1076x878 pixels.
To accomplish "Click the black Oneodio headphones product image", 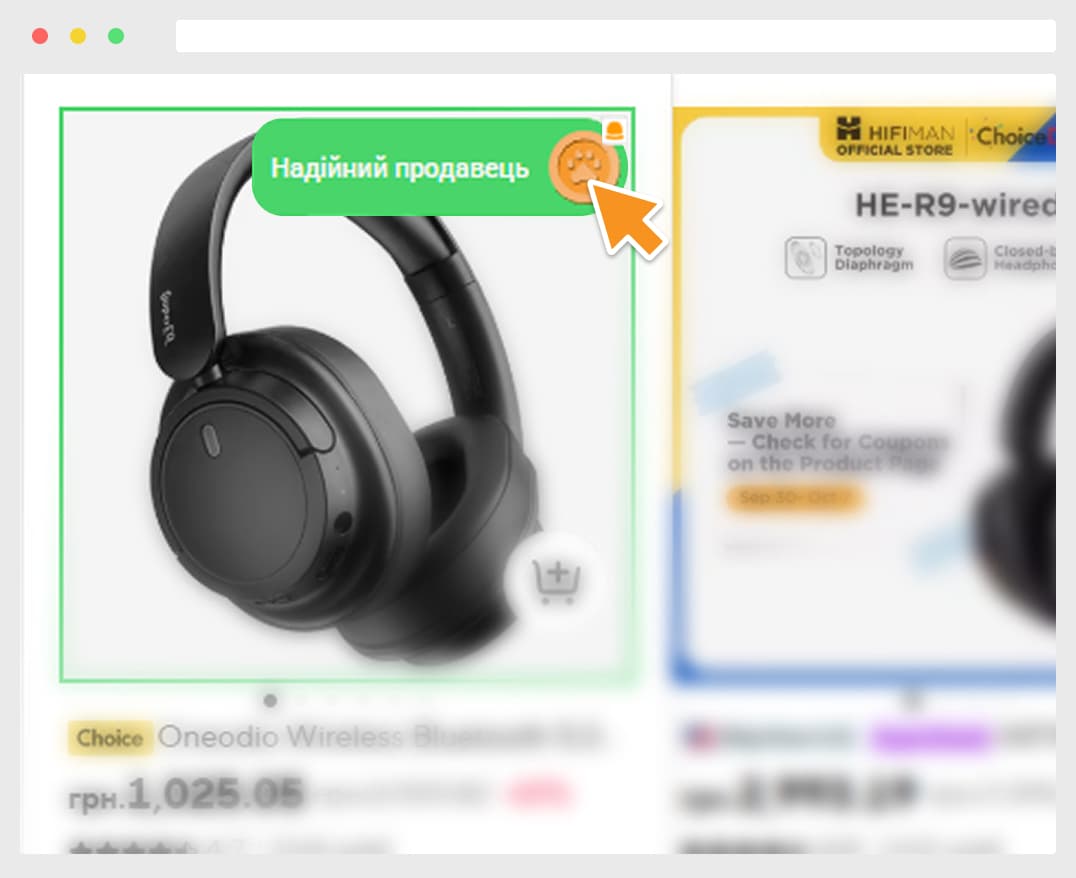I will point(347,395).
